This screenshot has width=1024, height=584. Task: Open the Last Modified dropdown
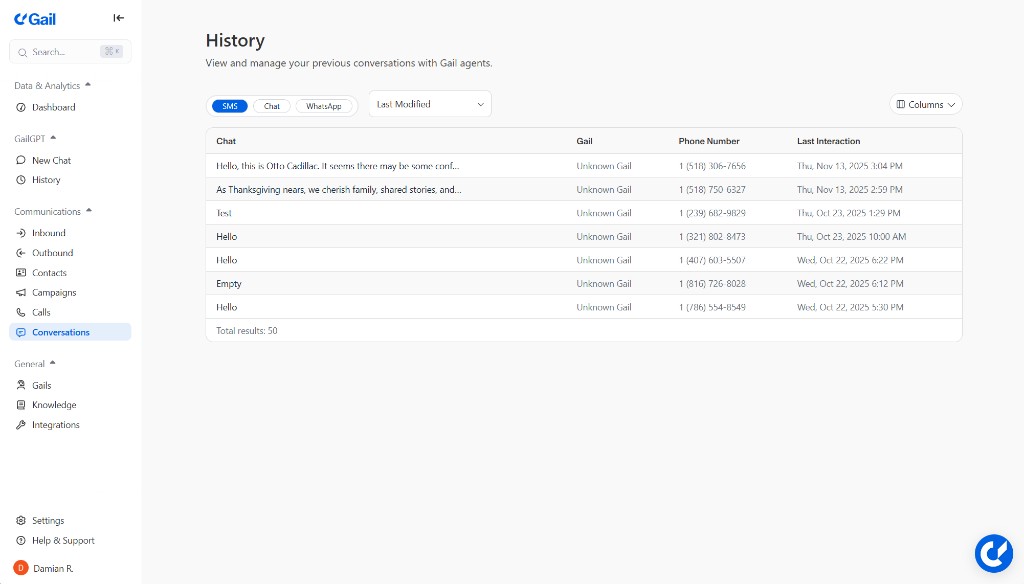tap(429, 103)
